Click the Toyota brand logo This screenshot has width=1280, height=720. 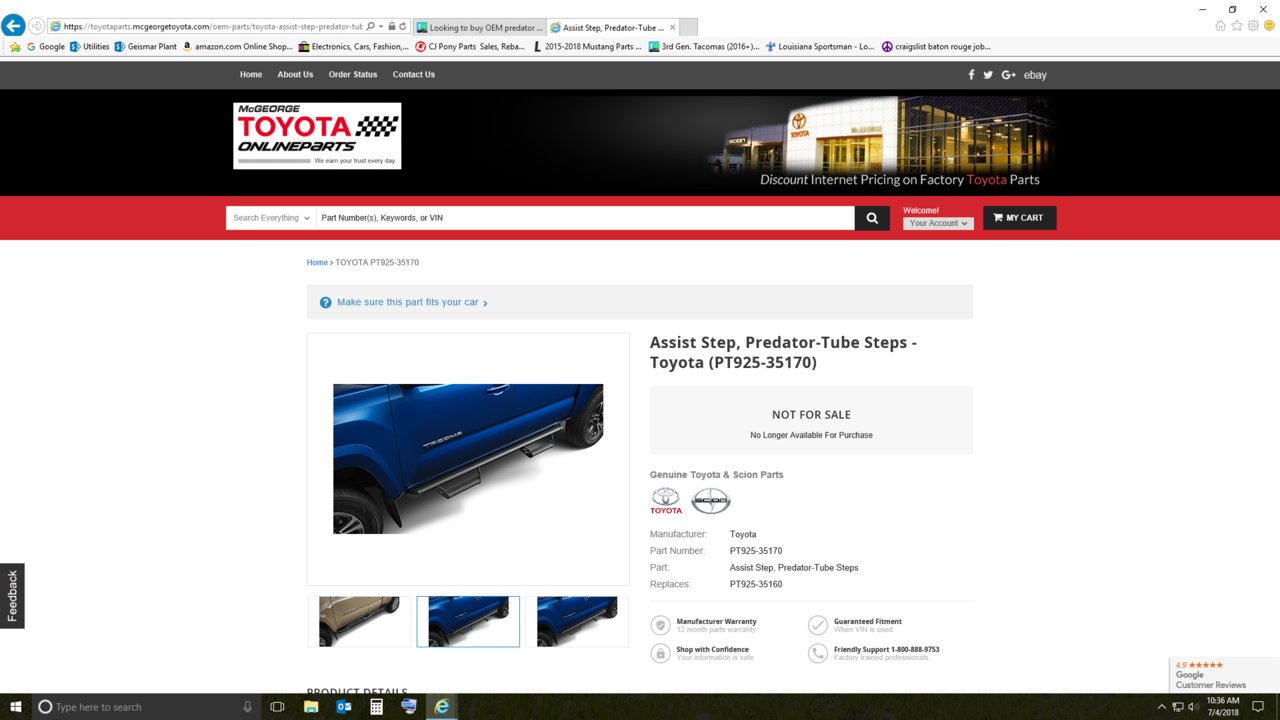(666, 501)
